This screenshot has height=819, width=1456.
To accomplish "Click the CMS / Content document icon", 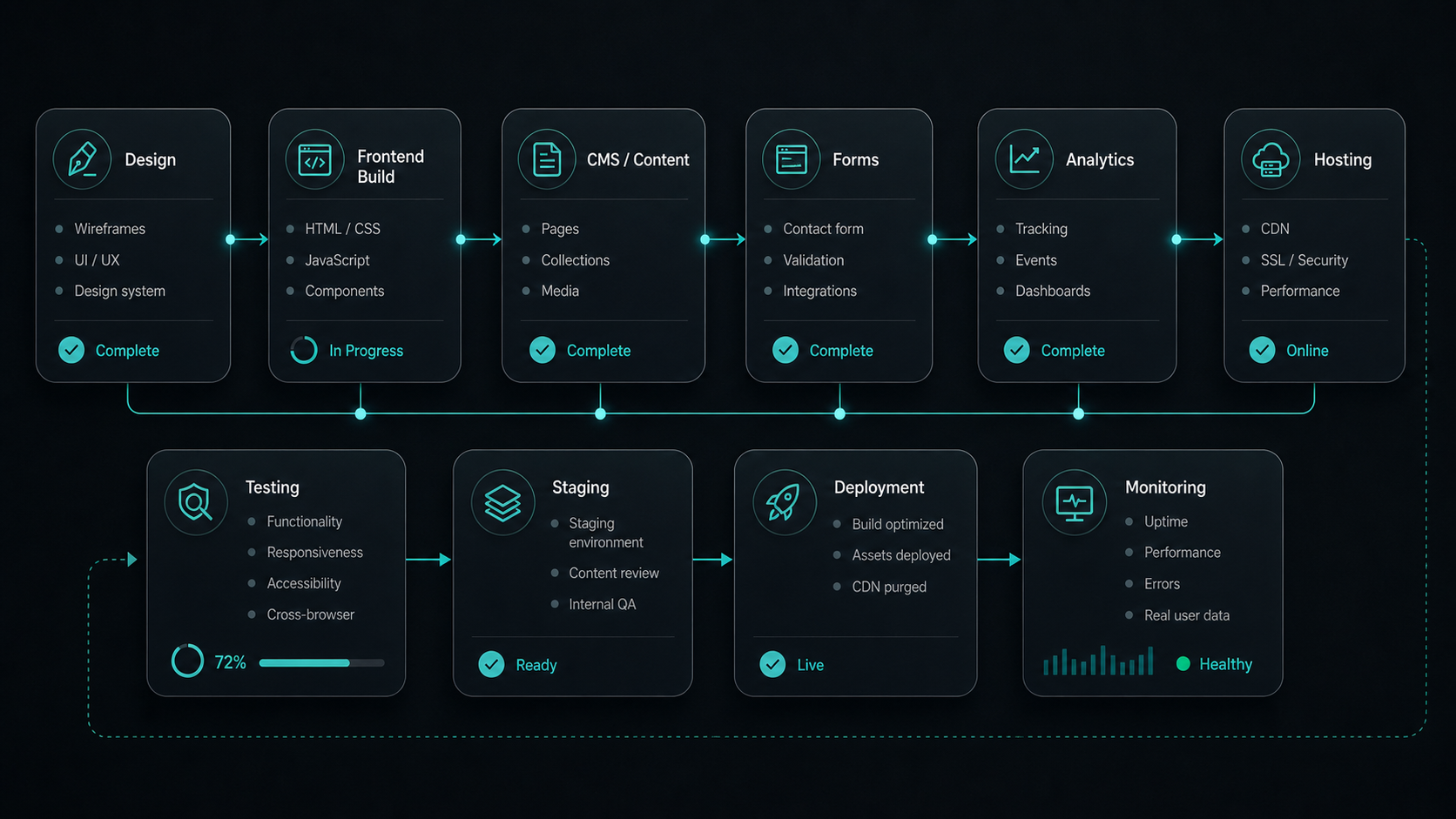I will tap(547, 159).
